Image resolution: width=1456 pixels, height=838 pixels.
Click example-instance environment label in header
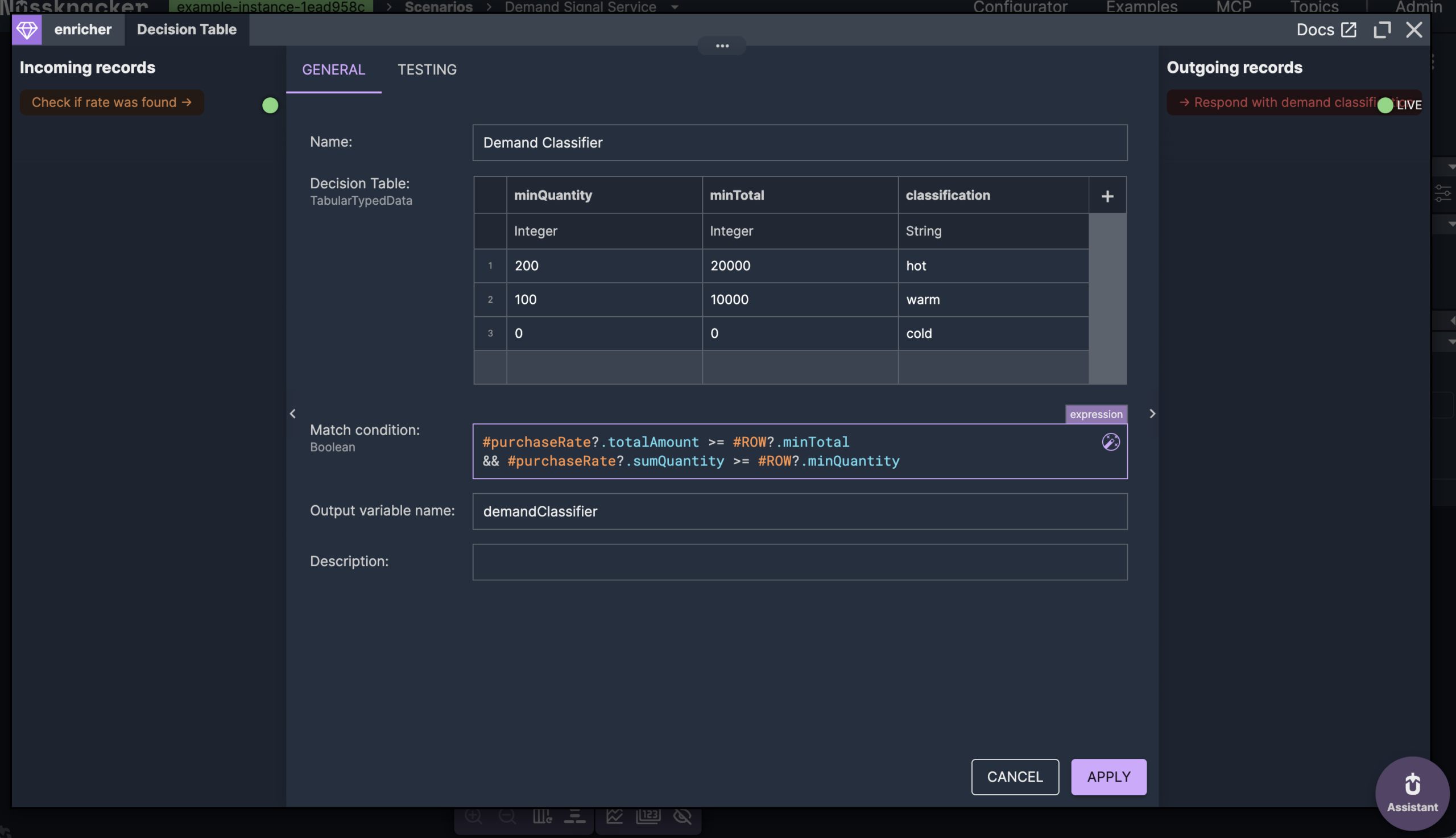point(270,6)
